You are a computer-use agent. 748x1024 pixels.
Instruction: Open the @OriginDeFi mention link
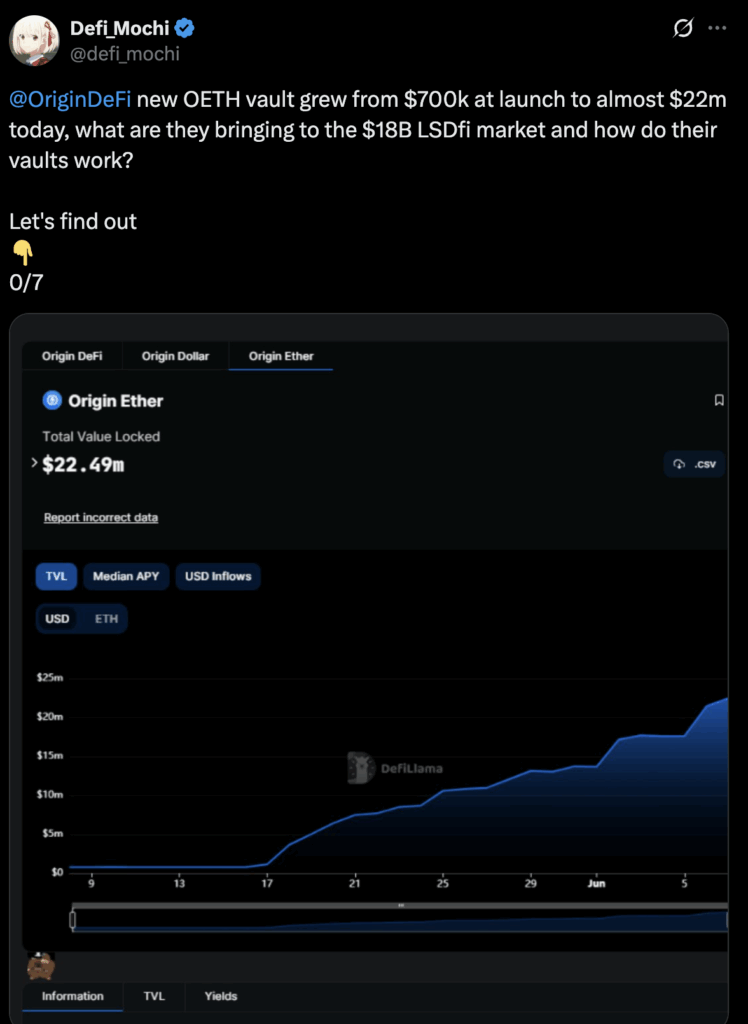70,101
